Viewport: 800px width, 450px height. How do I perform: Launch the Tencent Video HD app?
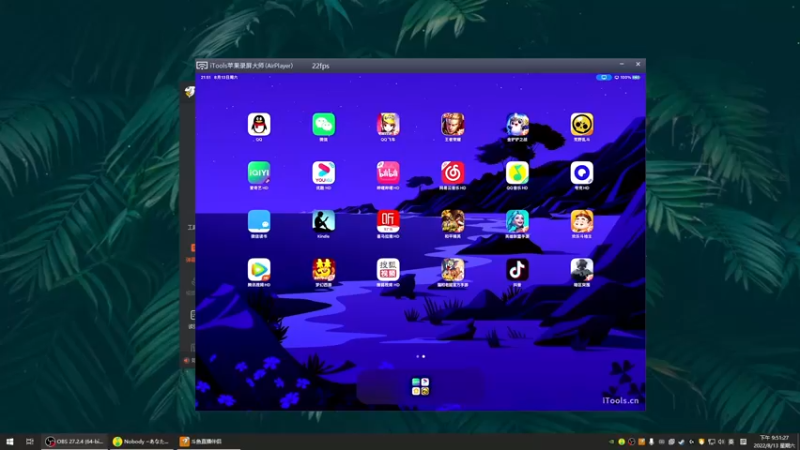coord(259,270)
